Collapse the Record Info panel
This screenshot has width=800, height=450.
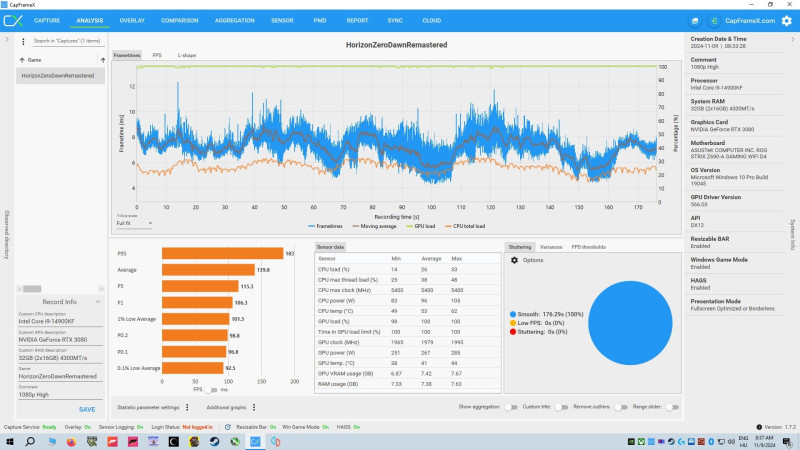[97, 302]
